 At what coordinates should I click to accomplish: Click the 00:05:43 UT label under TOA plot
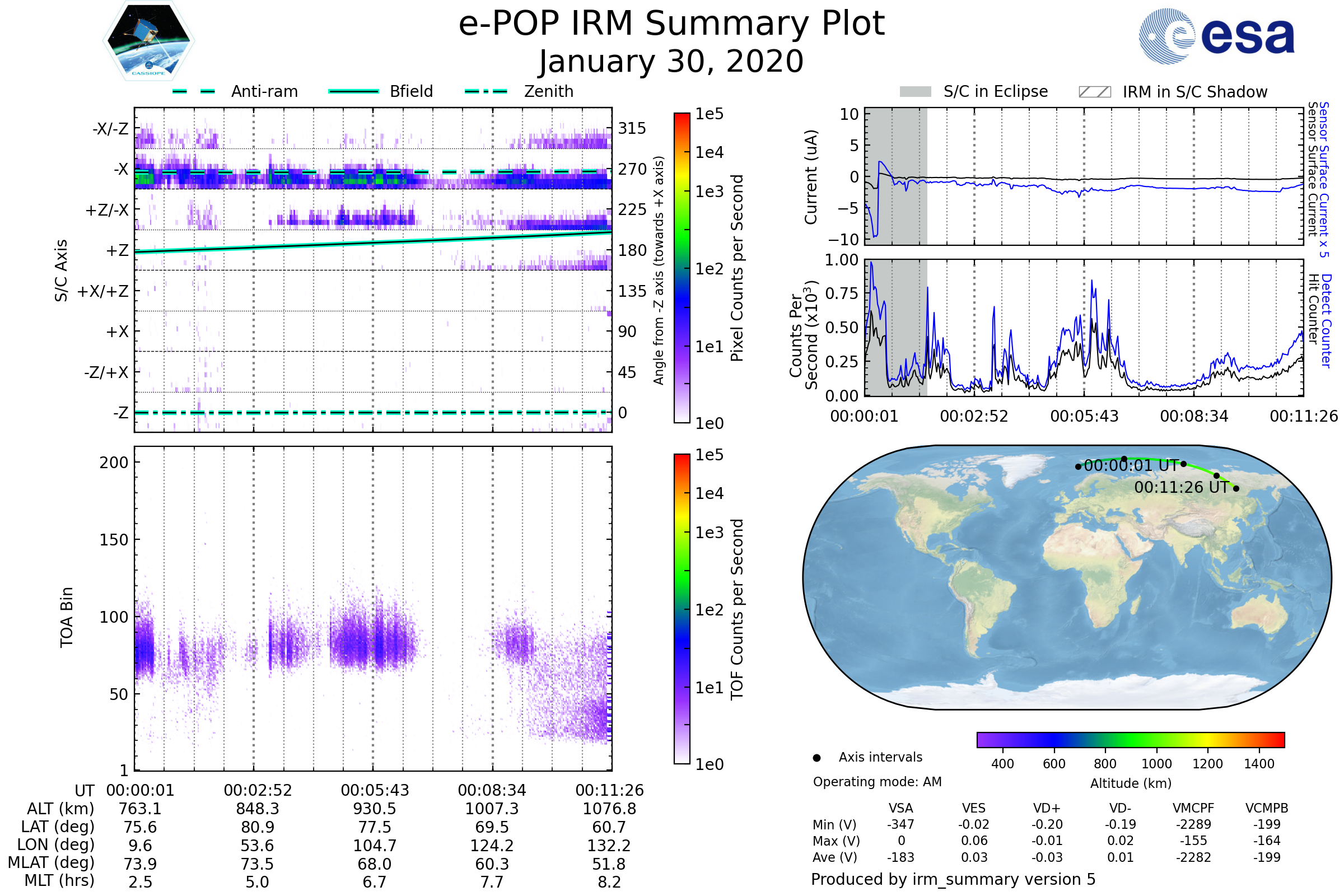(x=375, y=790)
